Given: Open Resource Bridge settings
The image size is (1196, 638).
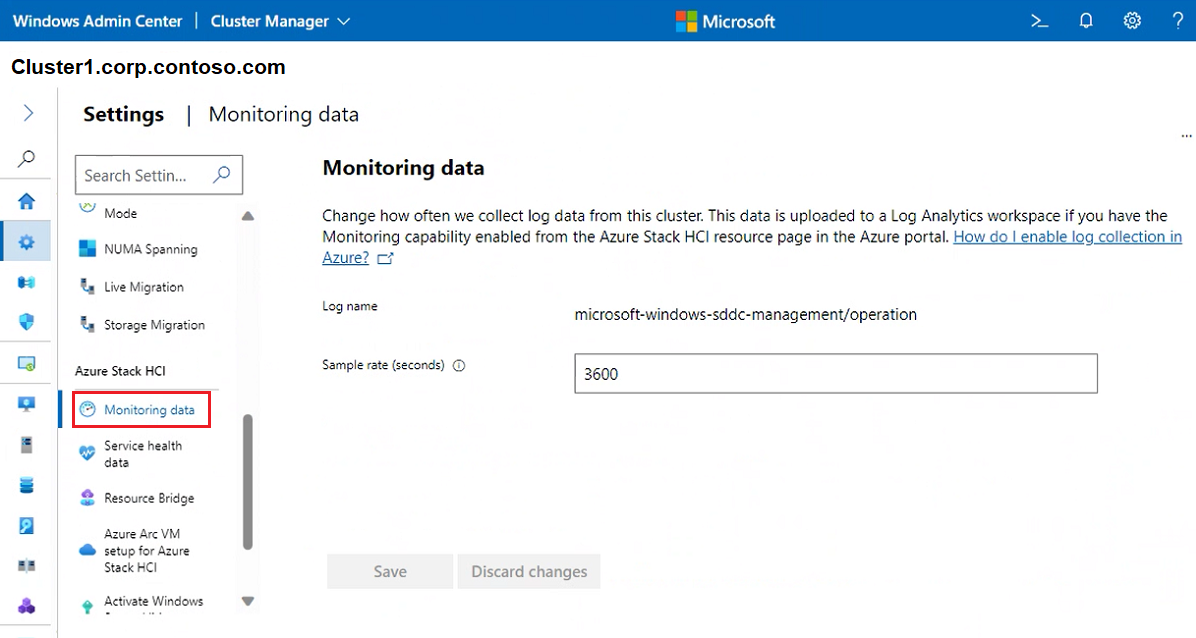Looking at the screenshot, I should click(149, 498).
